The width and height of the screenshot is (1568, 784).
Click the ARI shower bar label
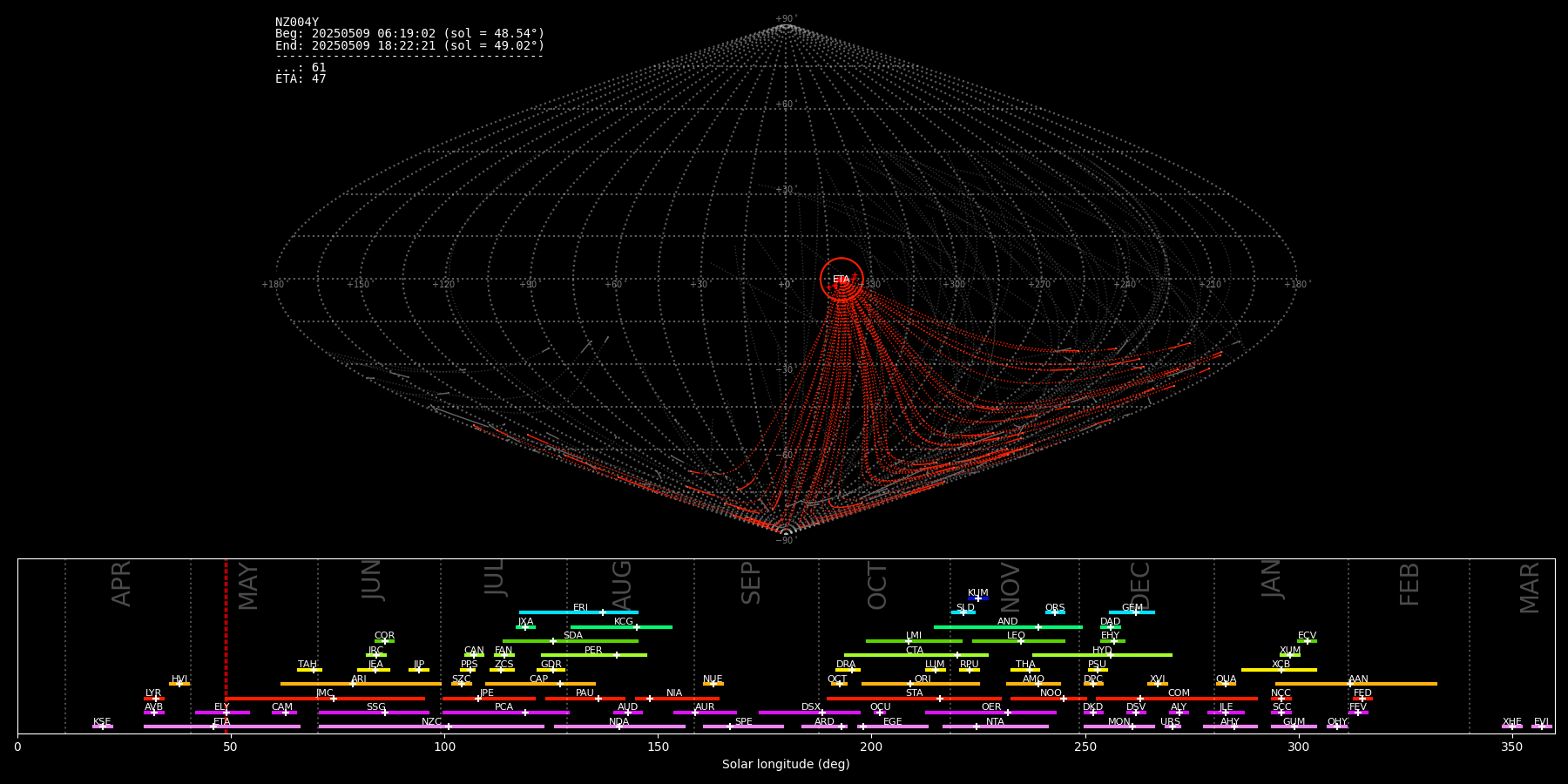pos(359,679)
